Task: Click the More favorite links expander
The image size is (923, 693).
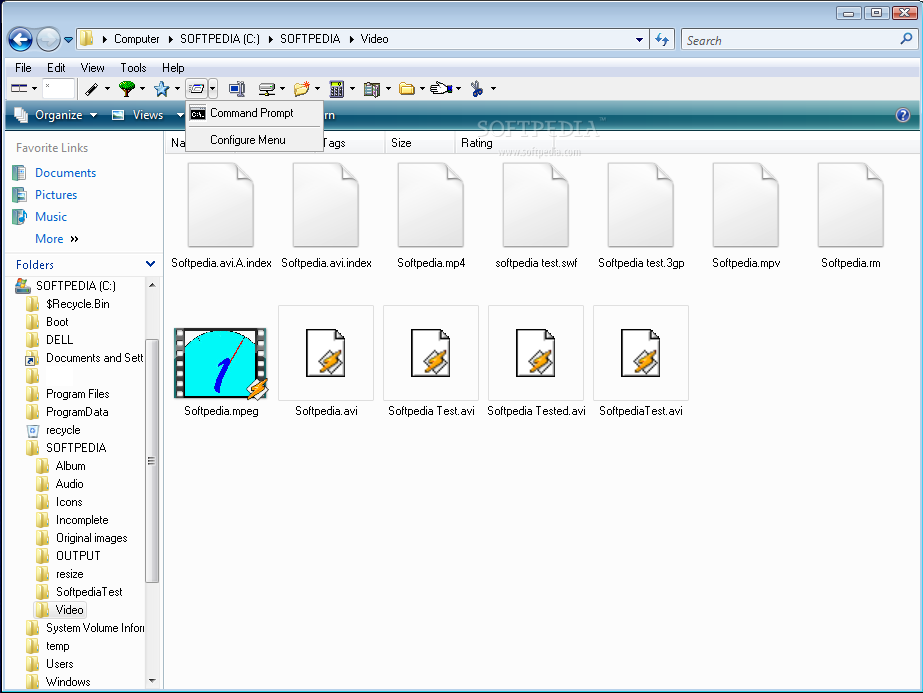Action: pos(57,239)
